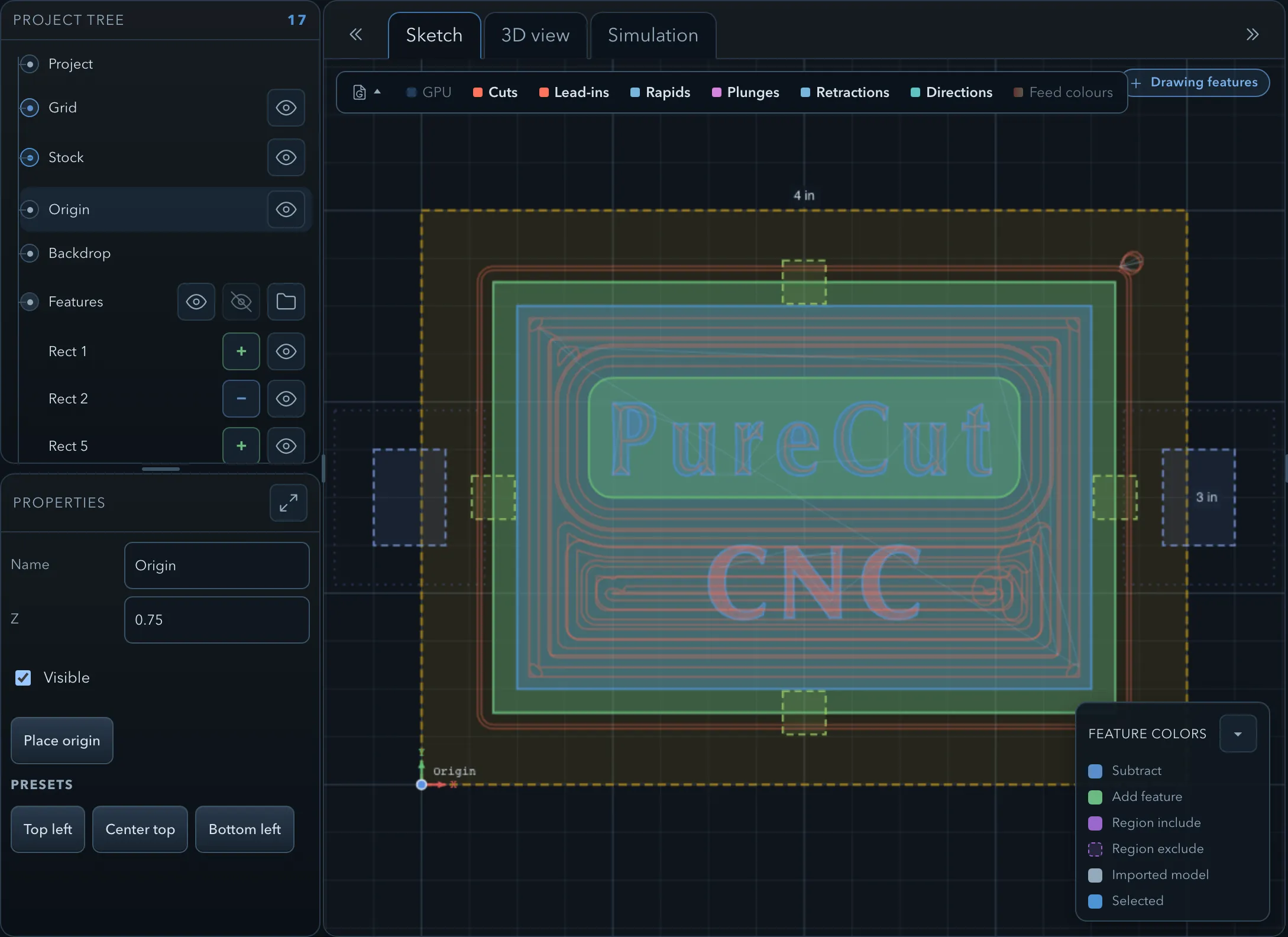This screenshot has height=937, width=1288.
Task: Click Rect 5 add mode plus icon
Action: click(241, 446)
